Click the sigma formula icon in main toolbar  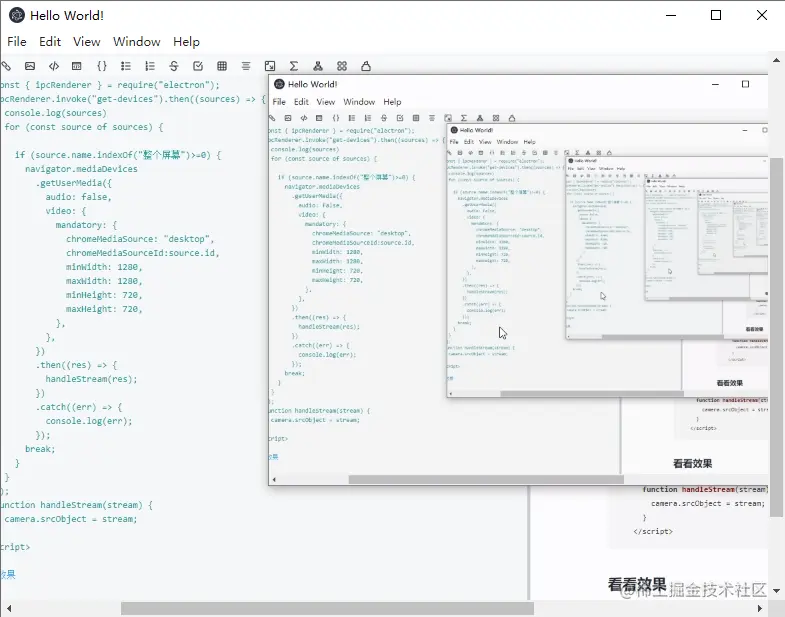tap(294, 66)
